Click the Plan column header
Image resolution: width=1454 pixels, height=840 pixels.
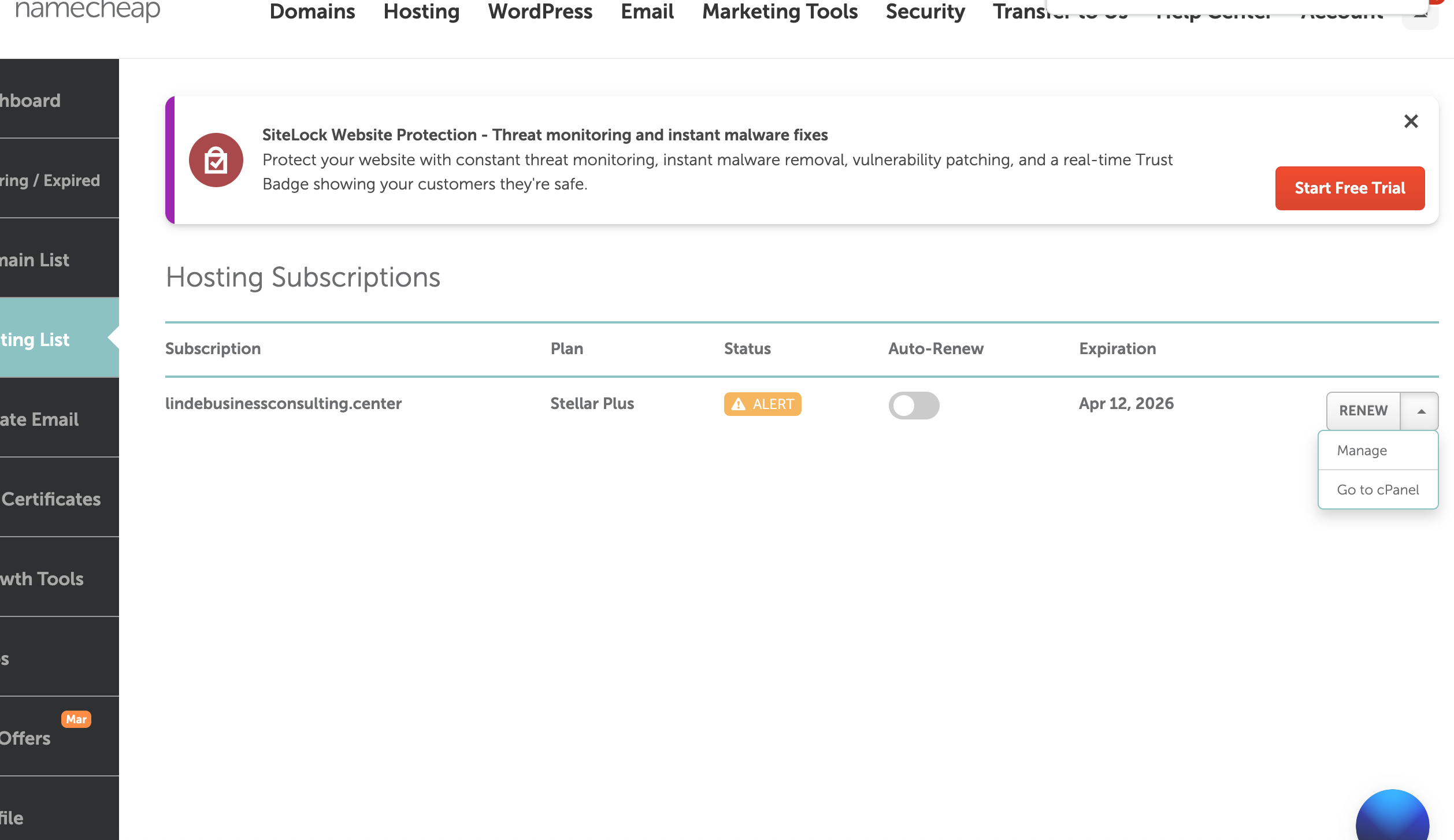pyautogui.click(x=567, y=349)
